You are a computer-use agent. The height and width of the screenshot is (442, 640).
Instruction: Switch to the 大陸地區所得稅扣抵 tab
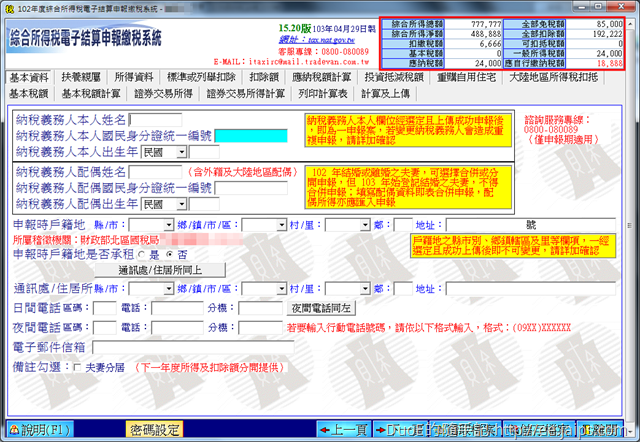(x=553, y=77)
